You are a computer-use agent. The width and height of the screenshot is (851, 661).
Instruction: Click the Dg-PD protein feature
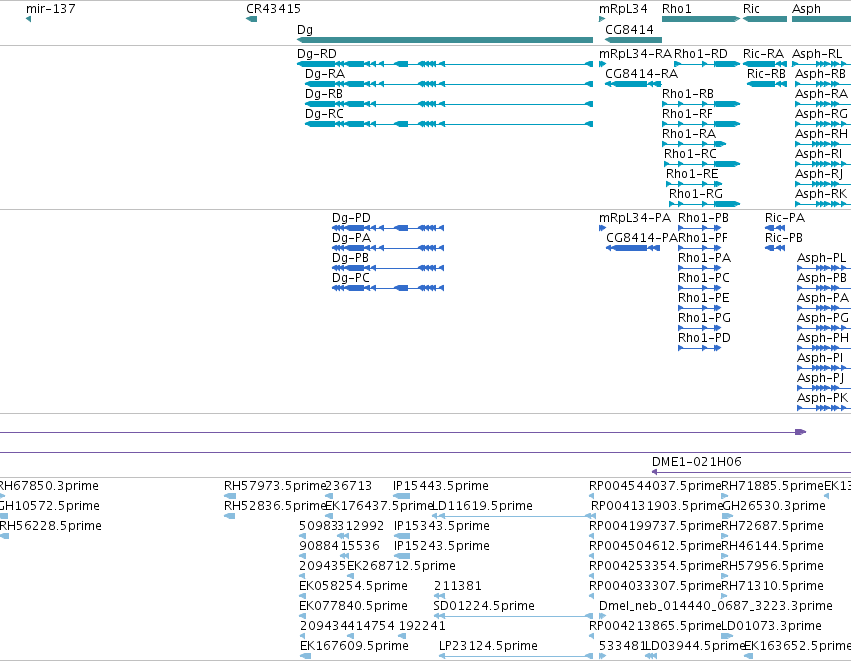point(388,228)
